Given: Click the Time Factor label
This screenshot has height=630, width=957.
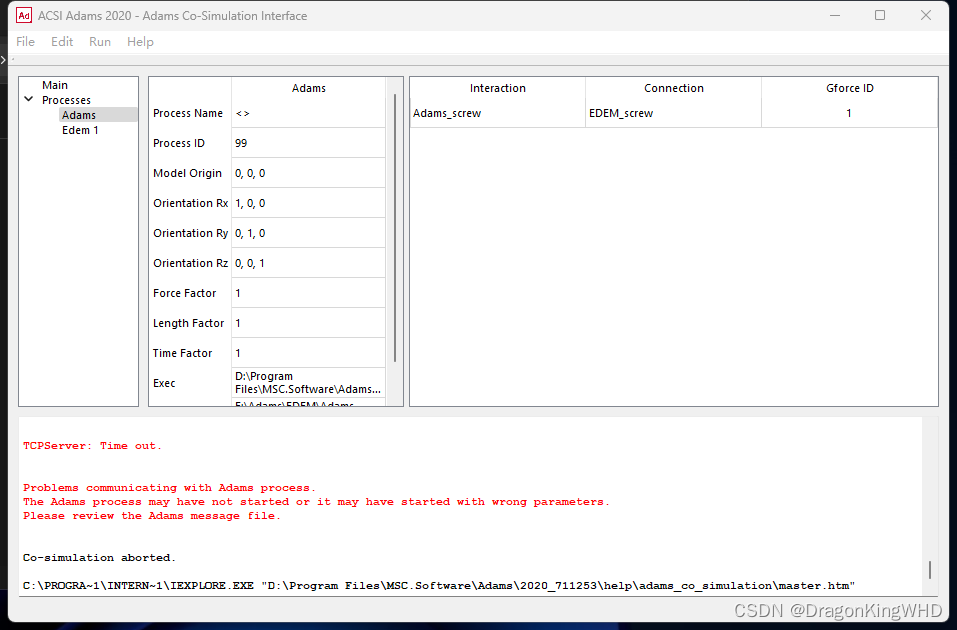Looking at the screenshot, I should click(x=182, y=353).
